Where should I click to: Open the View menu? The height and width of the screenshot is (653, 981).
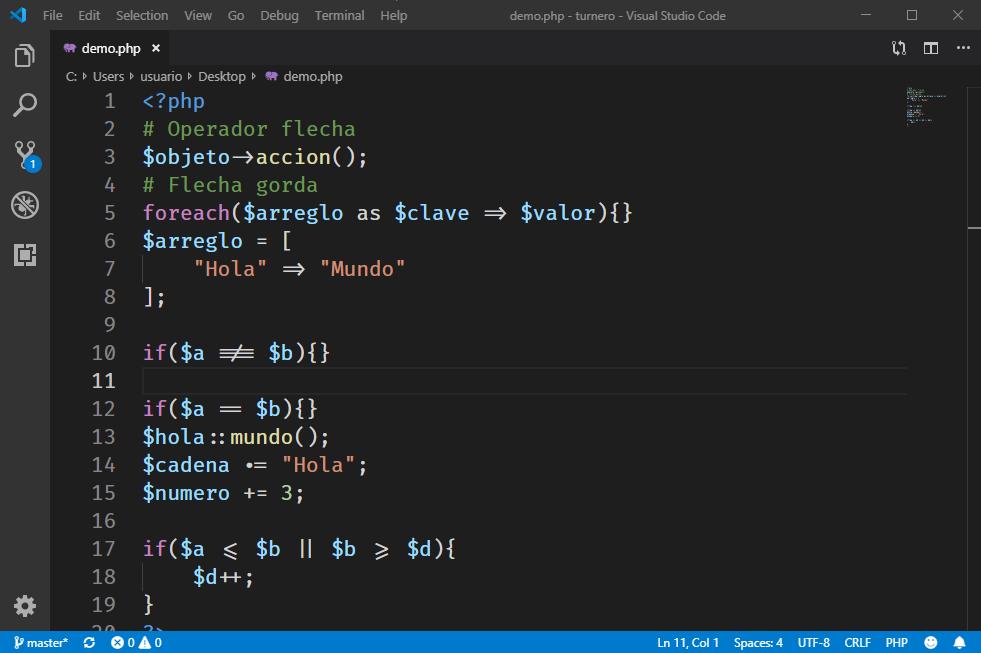click(198, 16)
